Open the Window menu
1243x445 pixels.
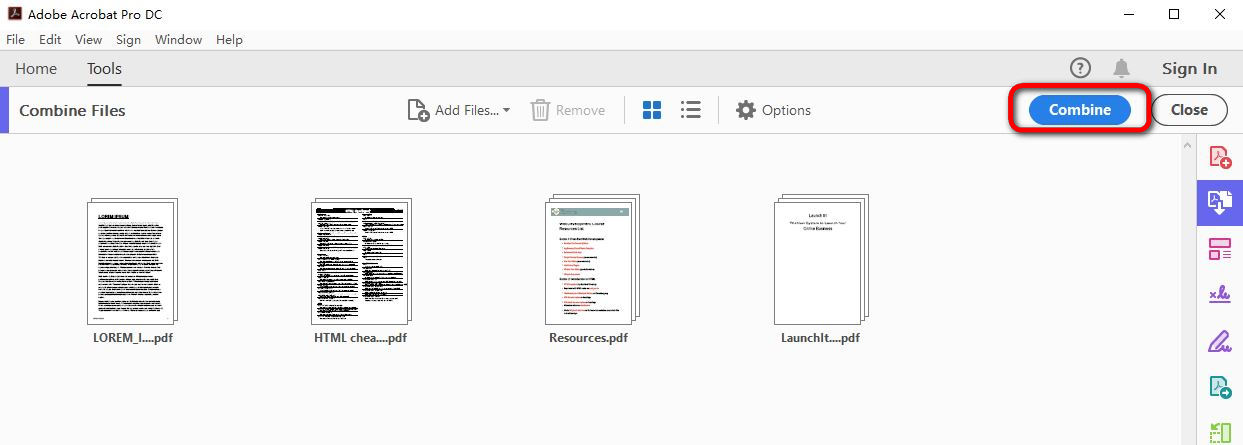tap(178, 40)
